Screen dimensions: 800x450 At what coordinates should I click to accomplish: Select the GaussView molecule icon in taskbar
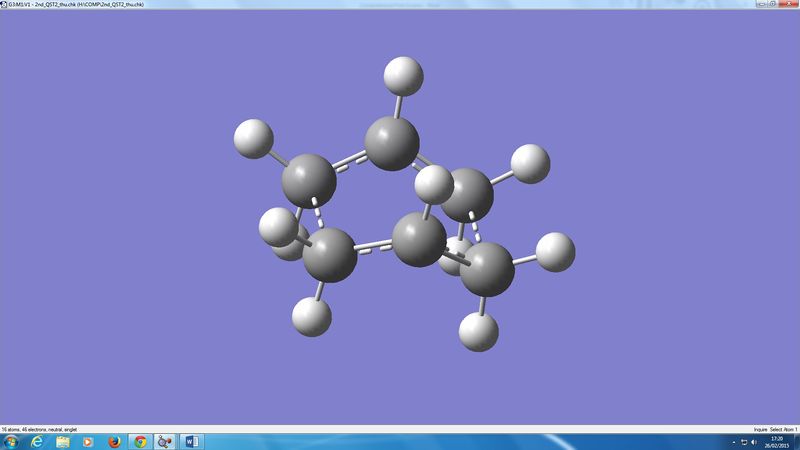(165, 442)
